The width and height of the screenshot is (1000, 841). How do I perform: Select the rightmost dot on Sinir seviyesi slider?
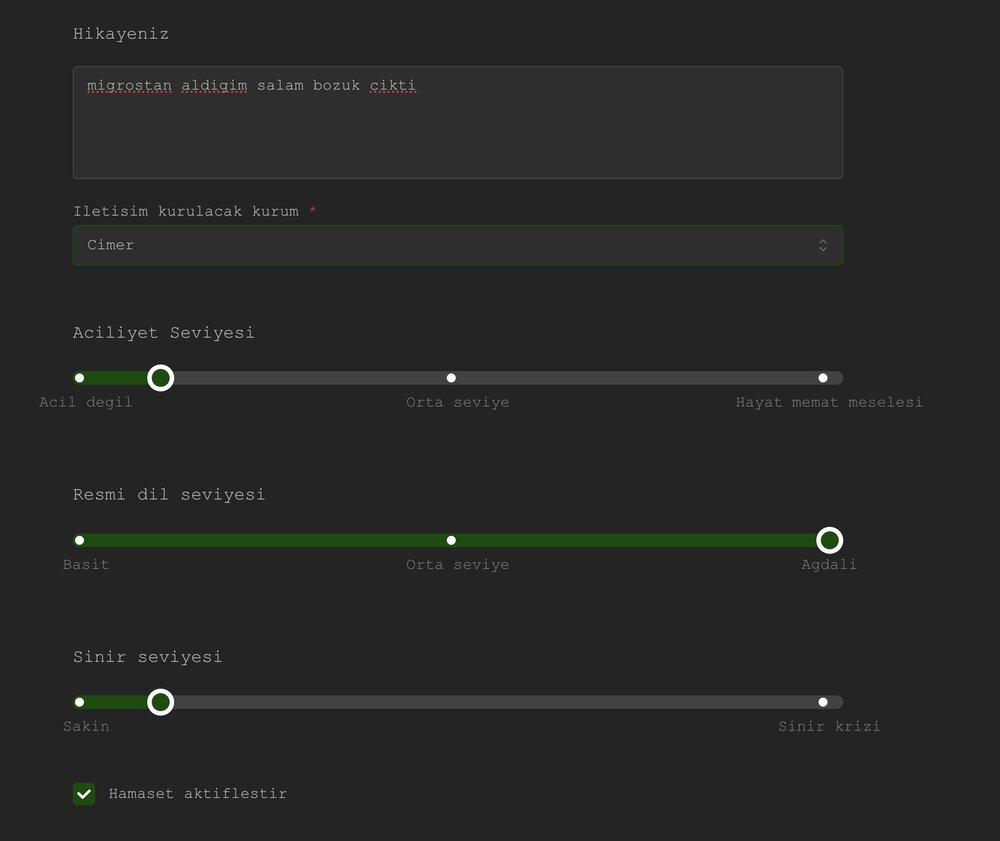[823, 702]
